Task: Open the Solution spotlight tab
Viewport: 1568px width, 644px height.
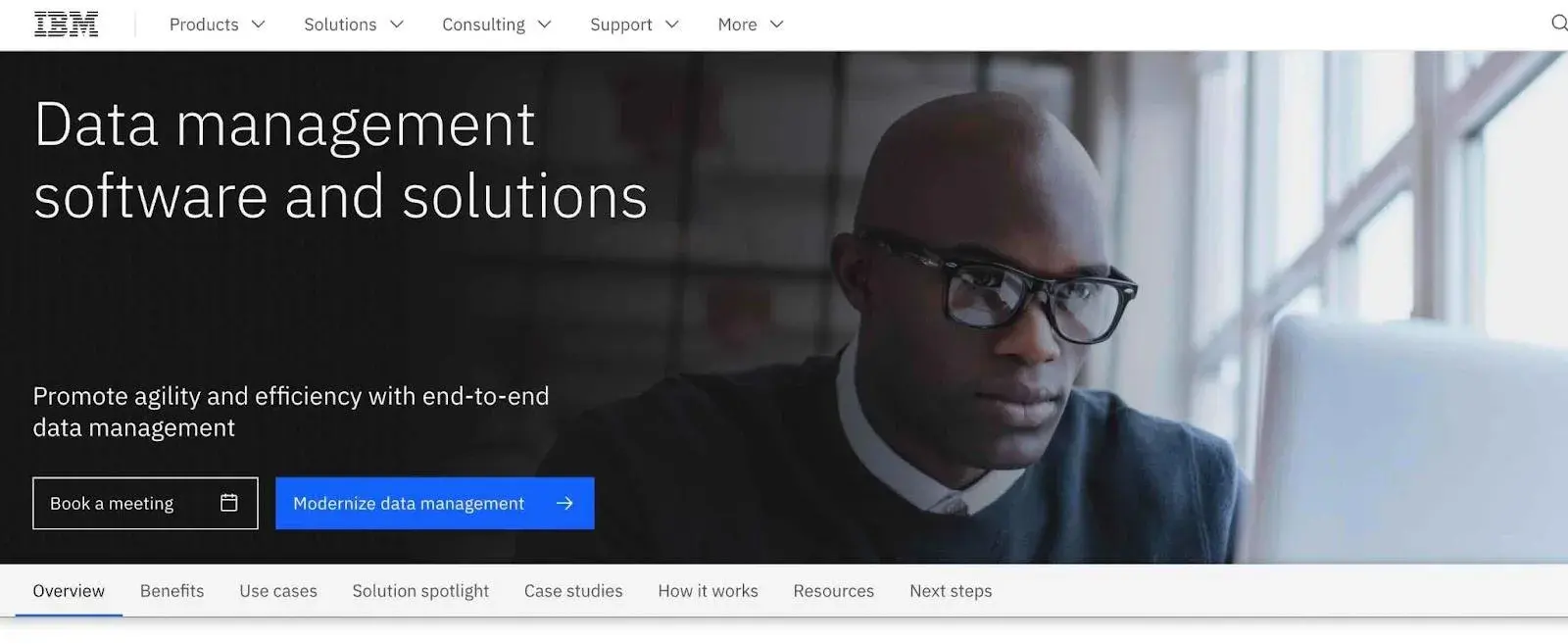Action: pyautogui.click(x=420, y=591)
